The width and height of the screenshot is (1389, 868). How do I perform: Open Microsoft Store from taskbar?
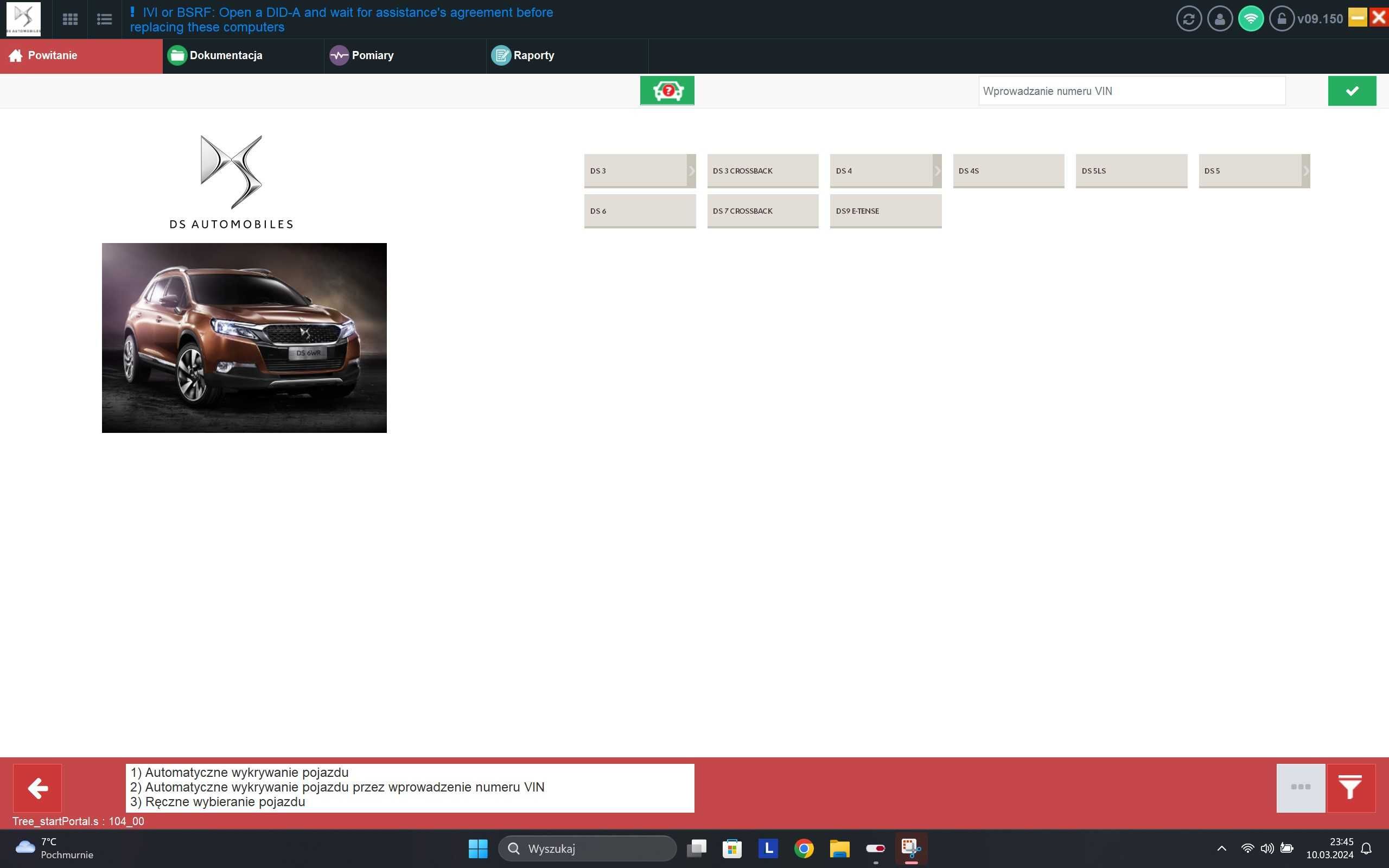(732, 848)
